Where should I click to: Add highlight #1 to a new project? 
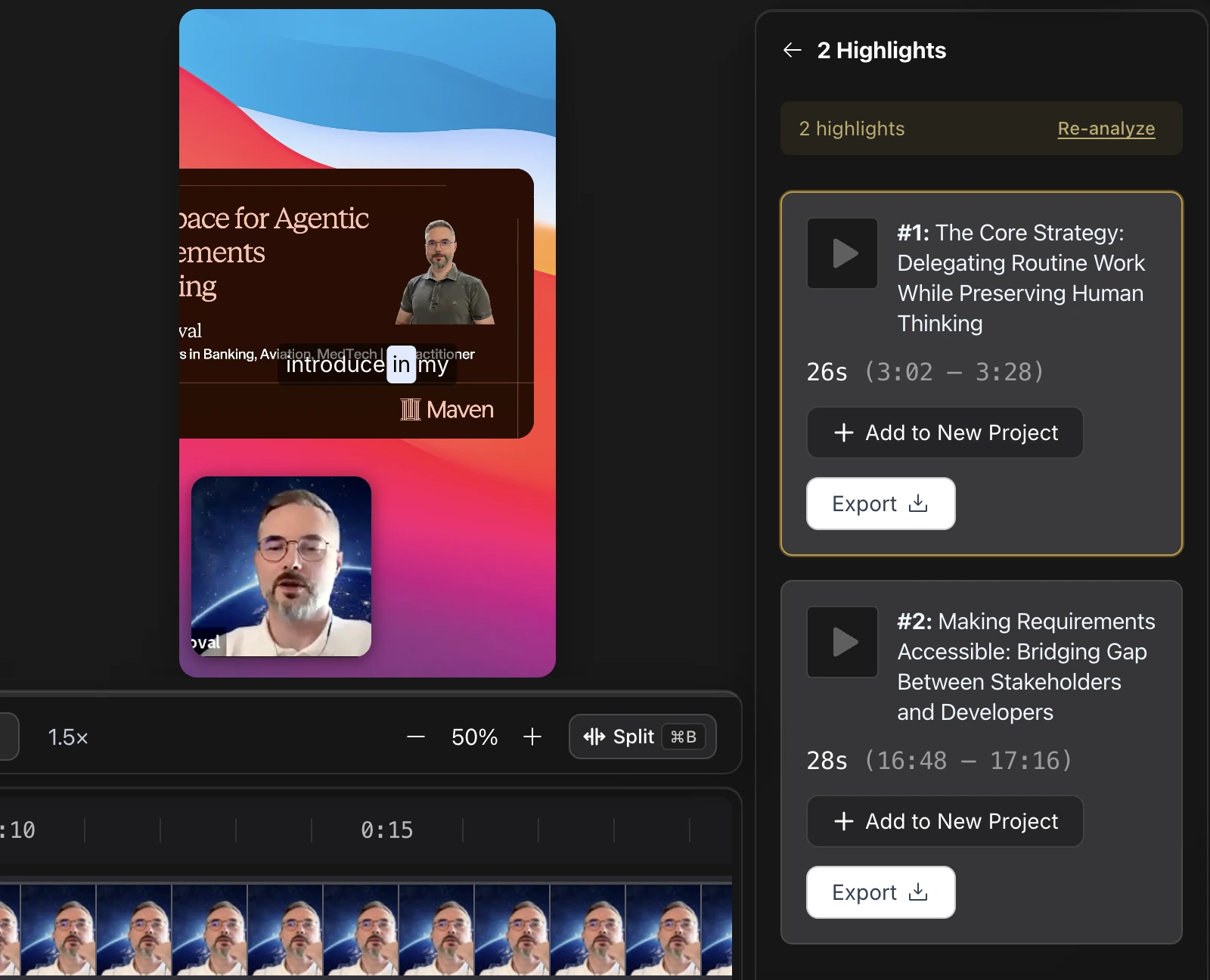point(945,433)
